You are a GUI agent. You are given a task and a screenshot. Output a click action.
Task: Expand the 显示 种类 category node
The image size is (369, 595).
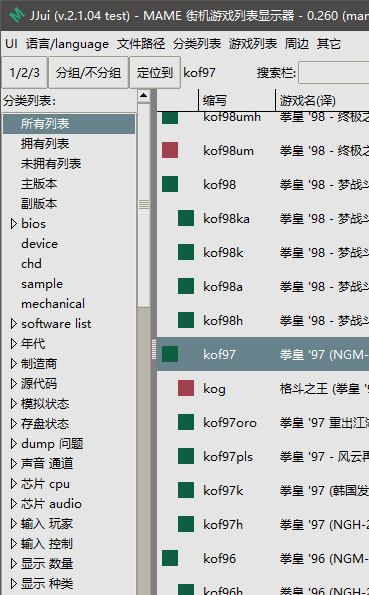coord(14,584)
